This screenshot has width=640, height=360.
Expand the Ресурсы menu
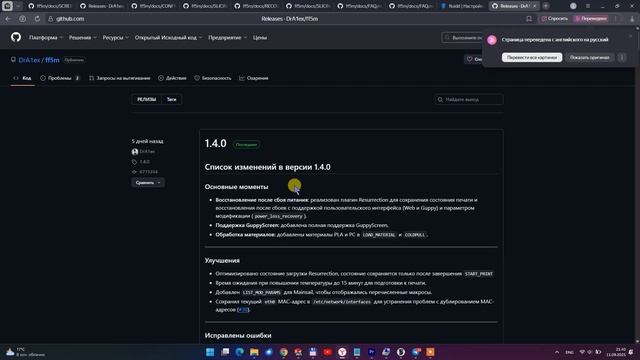click(116, 38)
